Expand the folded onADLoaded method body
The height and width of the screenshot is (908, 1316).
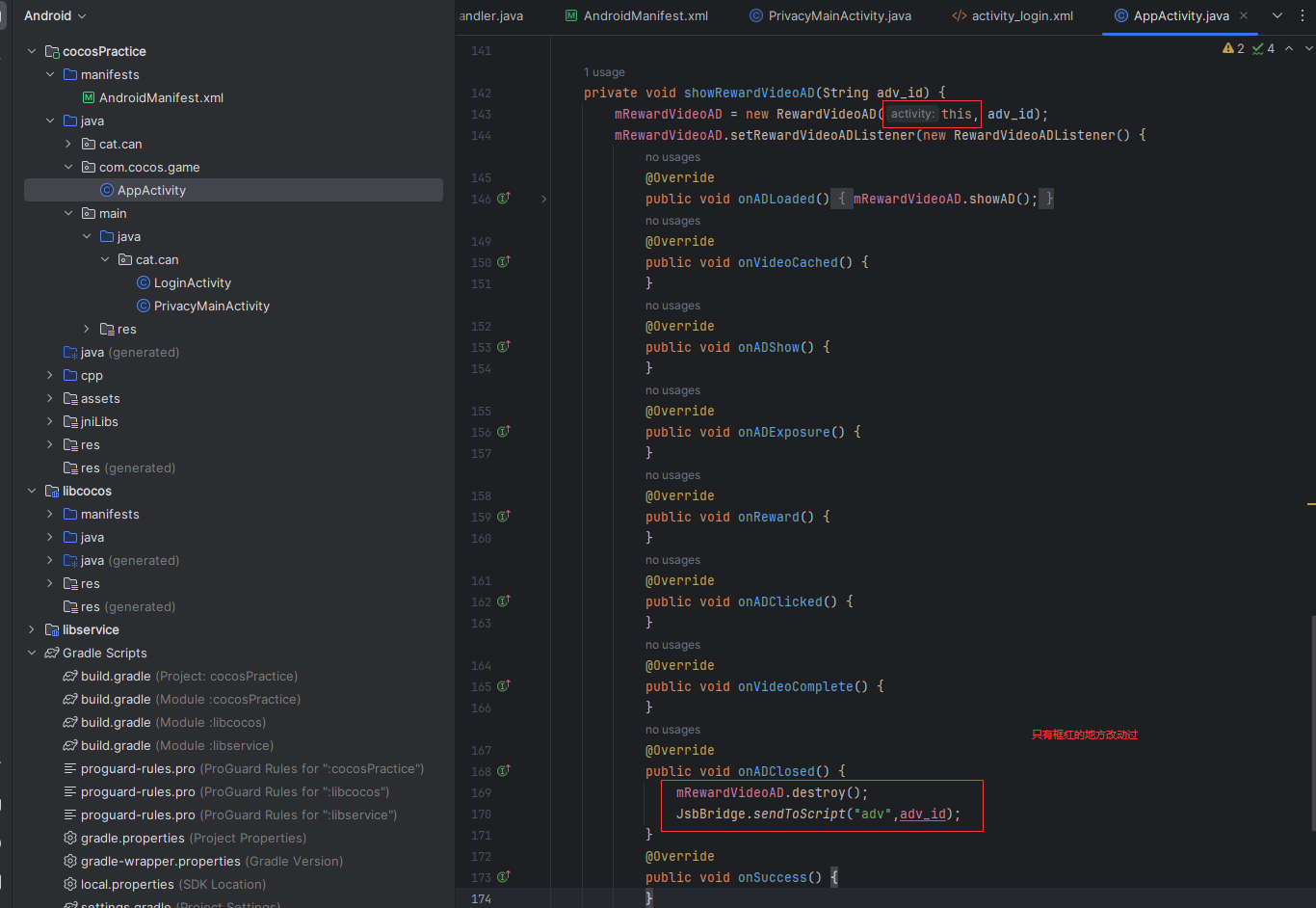[543, 199]
